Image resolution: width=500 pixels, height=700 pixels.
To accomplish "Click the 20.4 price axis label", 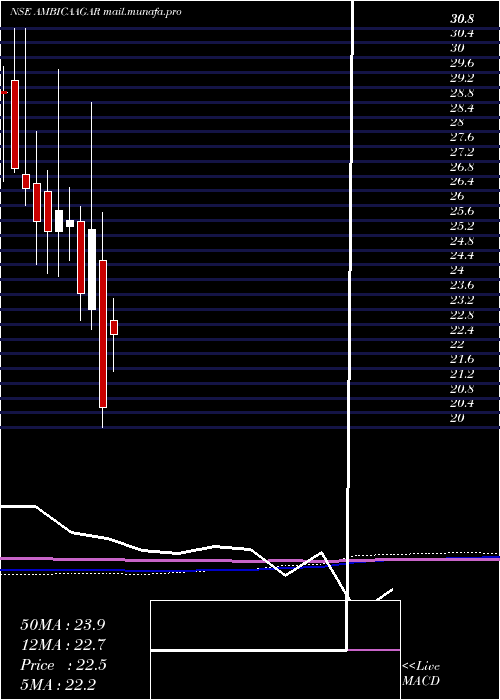I will pyautogui.click(x=462, y=403).
